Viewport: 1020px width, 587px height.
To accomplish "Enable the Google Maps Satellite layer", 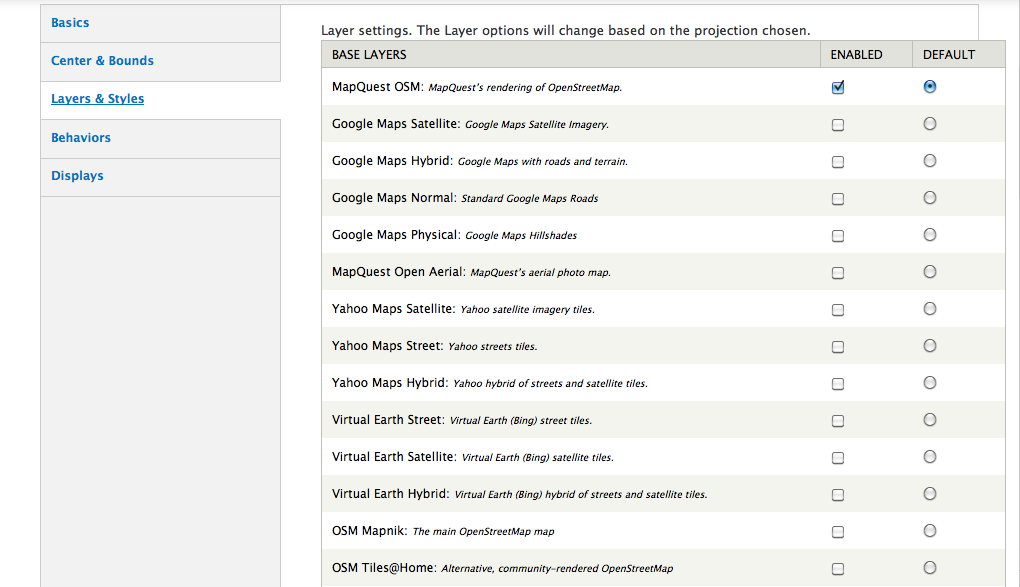I will tap(838, 125).
